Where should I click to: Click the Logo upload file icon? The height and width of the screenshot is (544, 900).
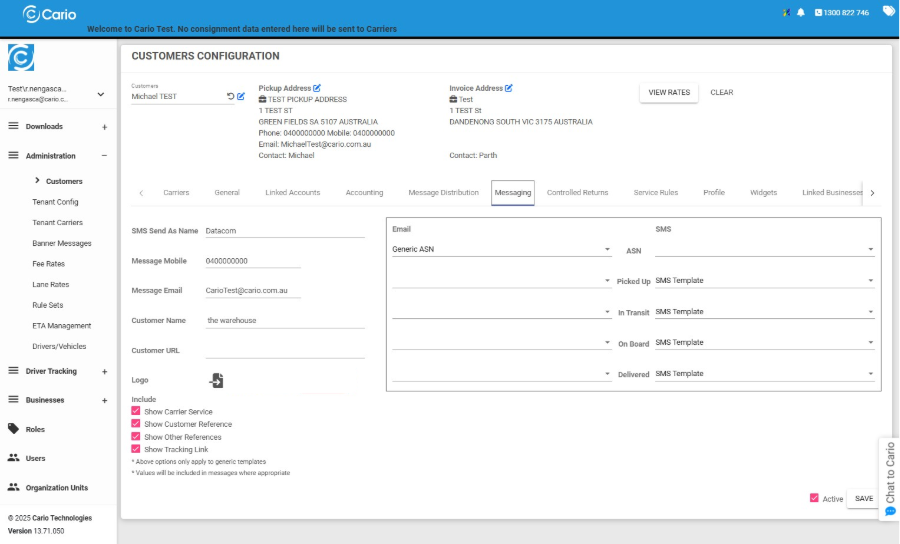pos(216,380)
